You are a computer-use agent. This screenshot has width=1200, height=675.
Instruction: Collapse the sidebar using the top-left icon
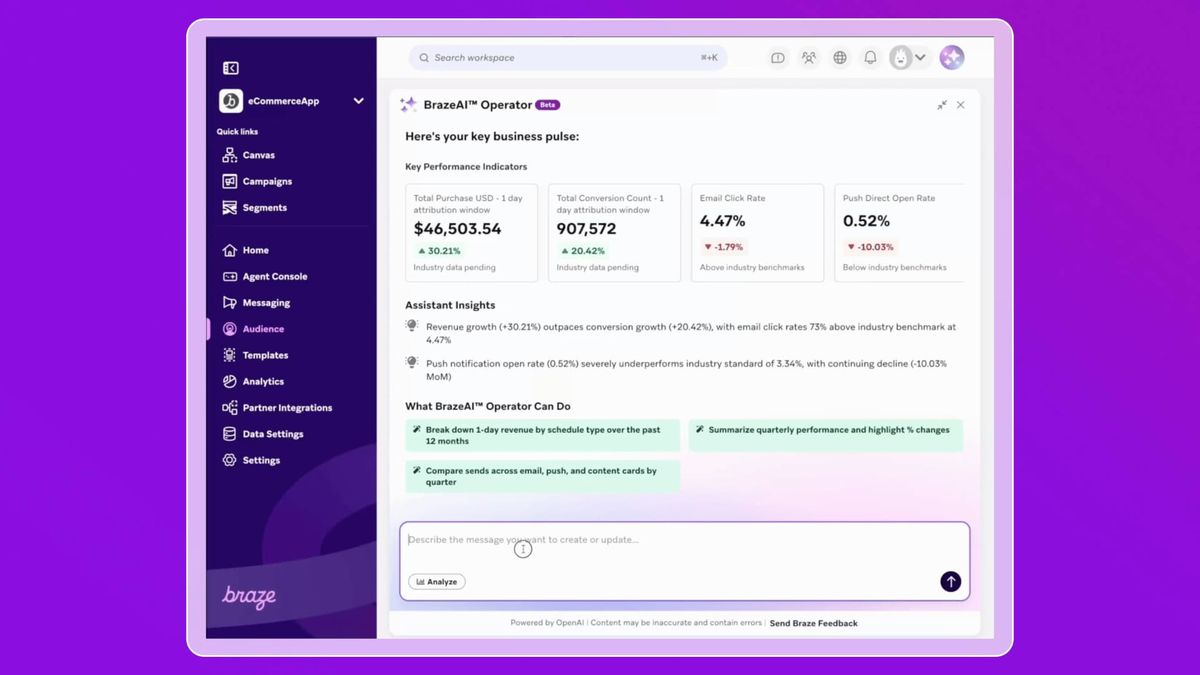tap(231, 68)
